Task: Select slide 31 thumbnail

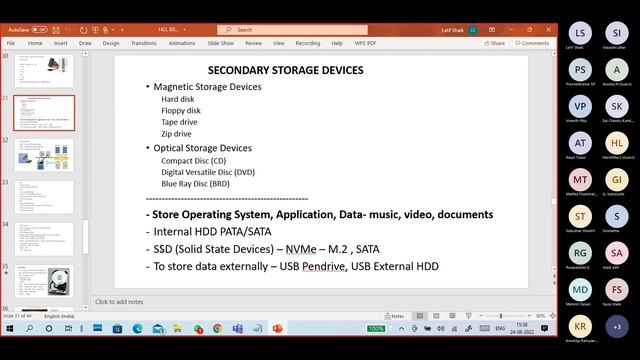Action: [x=44, y=113]
